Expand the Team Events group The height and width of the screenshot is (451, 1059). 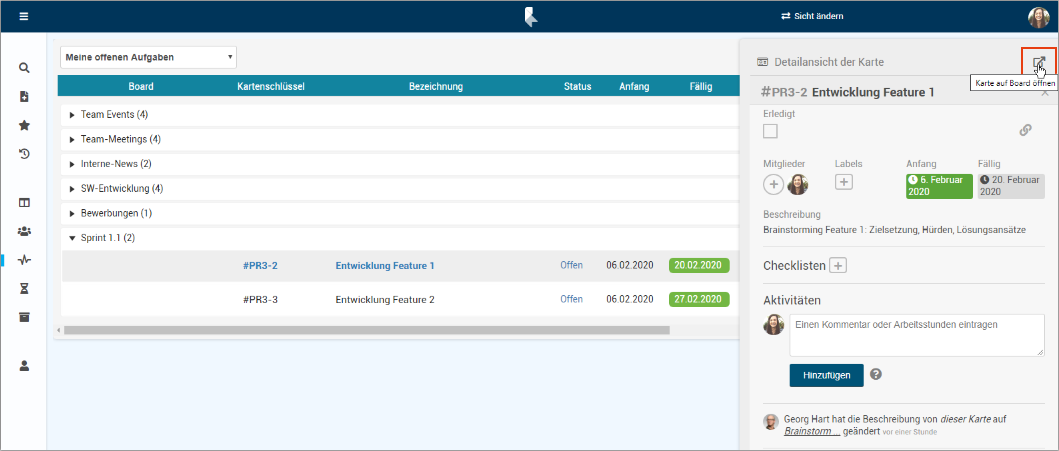pyautogui.click(x=72, y=115)
